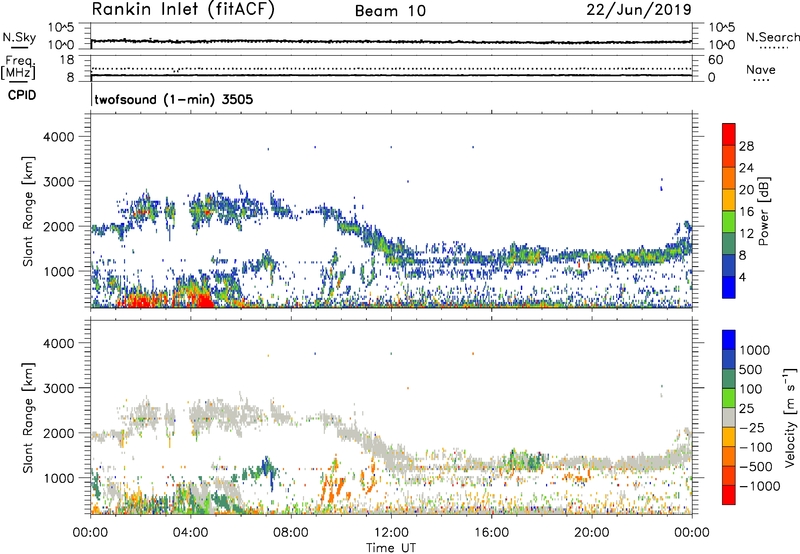Click the "N.Search" legend label
This screenshot has width=800, height=554.
[772, 37]
